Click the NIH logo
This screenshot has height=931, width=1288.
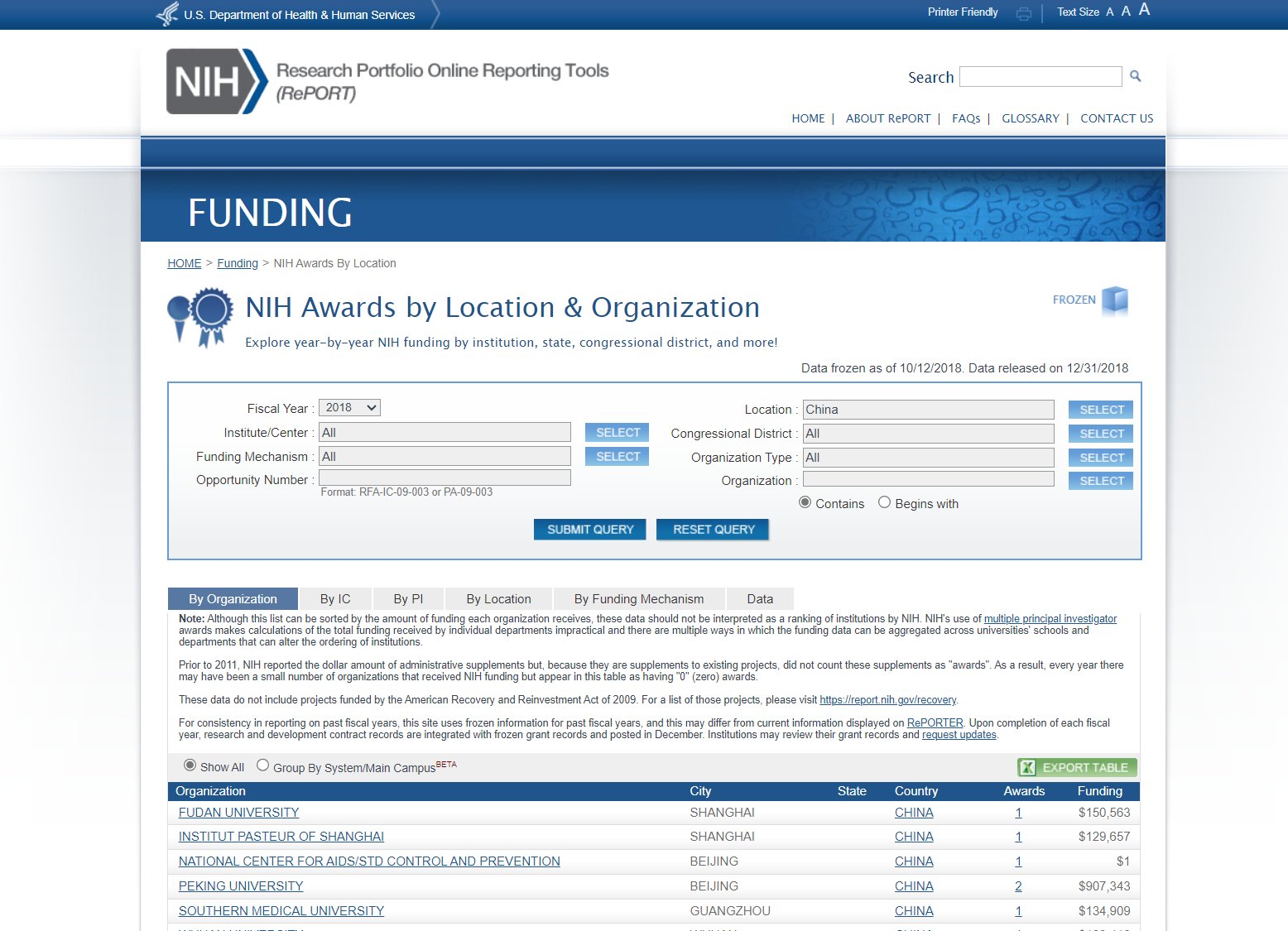click(217, 81)
